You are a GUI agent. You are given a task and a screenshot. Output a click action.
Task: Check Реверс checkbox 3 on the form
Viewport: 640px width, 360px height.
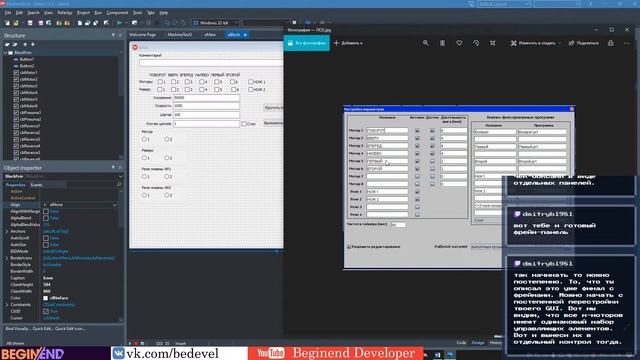(x=187, y=89)
